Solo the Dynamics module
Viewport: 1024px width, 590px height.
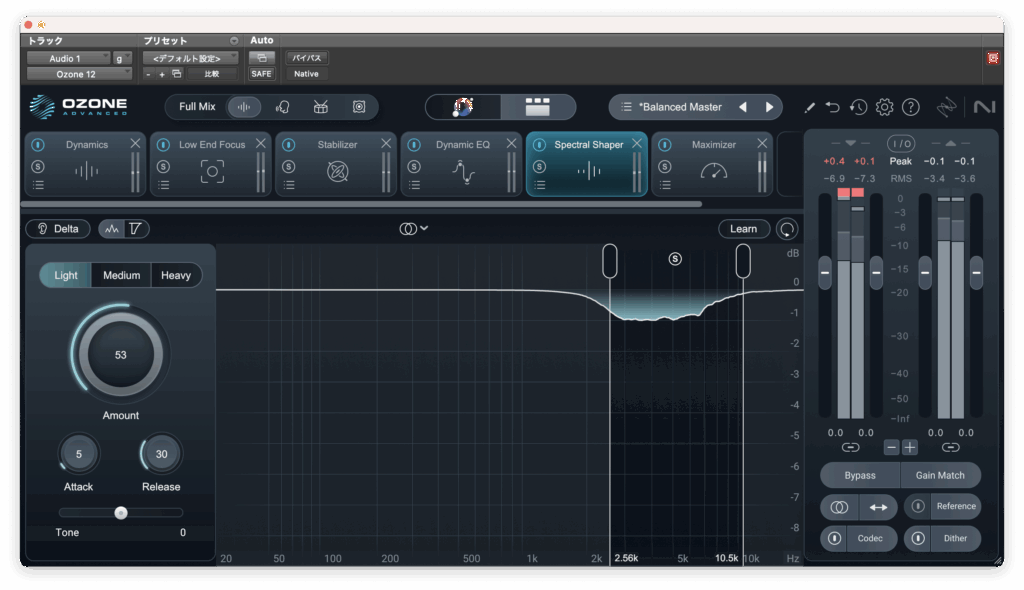click(x=38, y=165)
